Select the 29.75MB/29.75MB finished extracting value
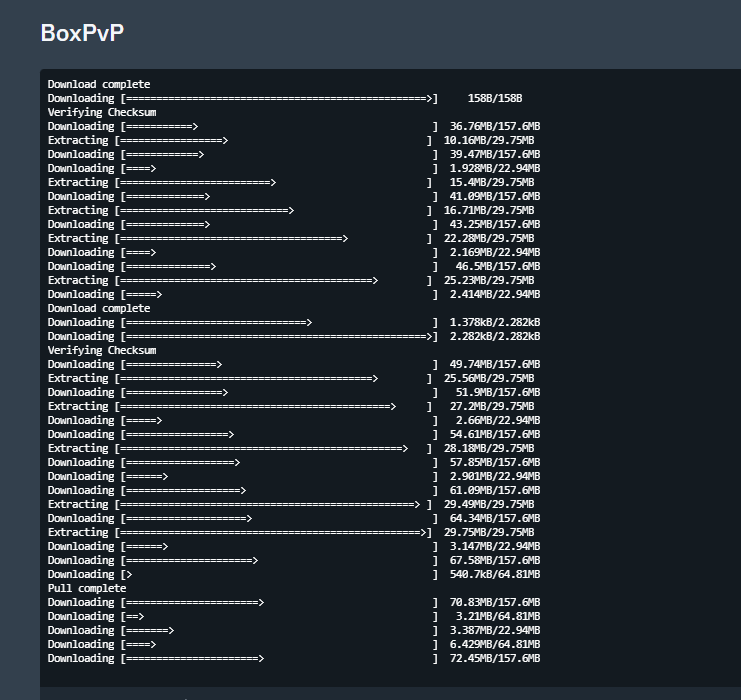This screenshot has width=741, height=700. coord(489,533)
